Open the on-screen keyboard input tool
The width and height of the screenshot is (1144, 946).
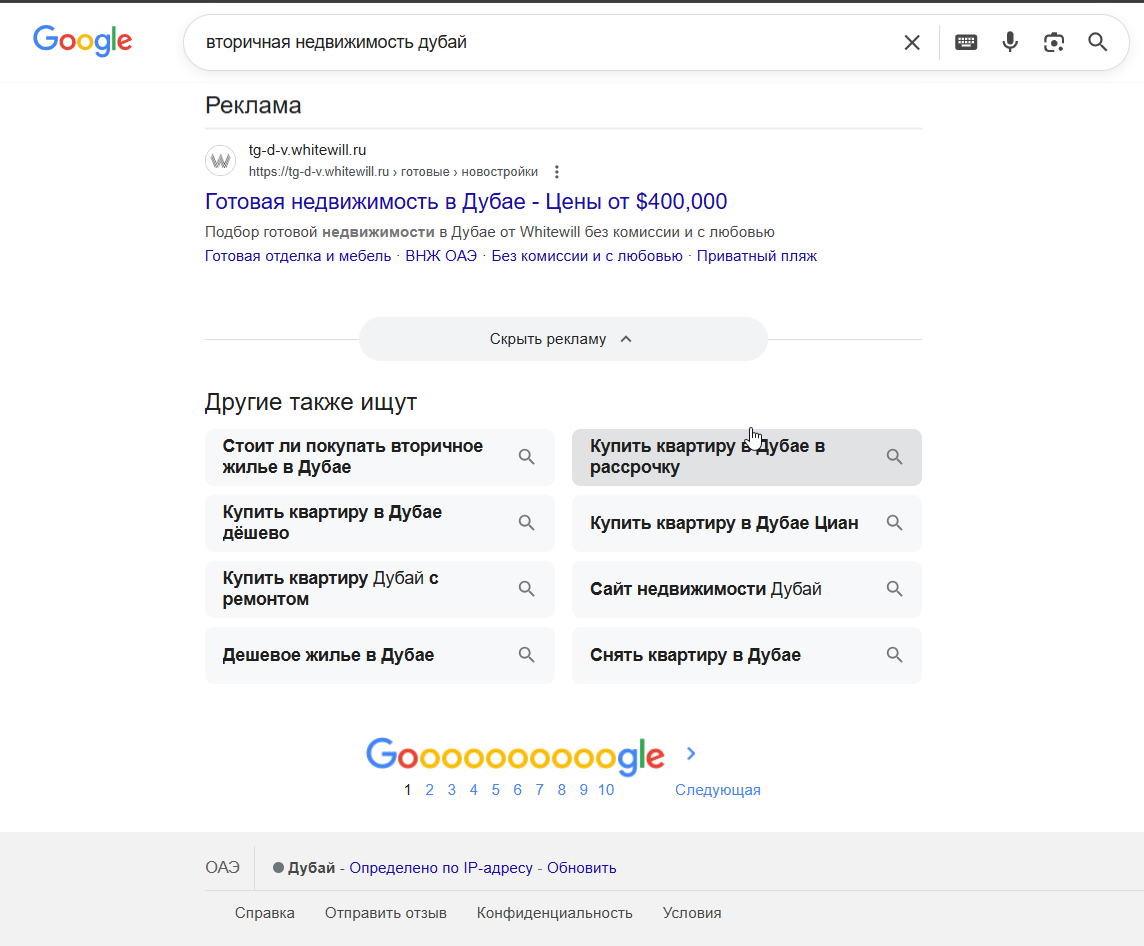pyautogui.click(x=966, y=42)
